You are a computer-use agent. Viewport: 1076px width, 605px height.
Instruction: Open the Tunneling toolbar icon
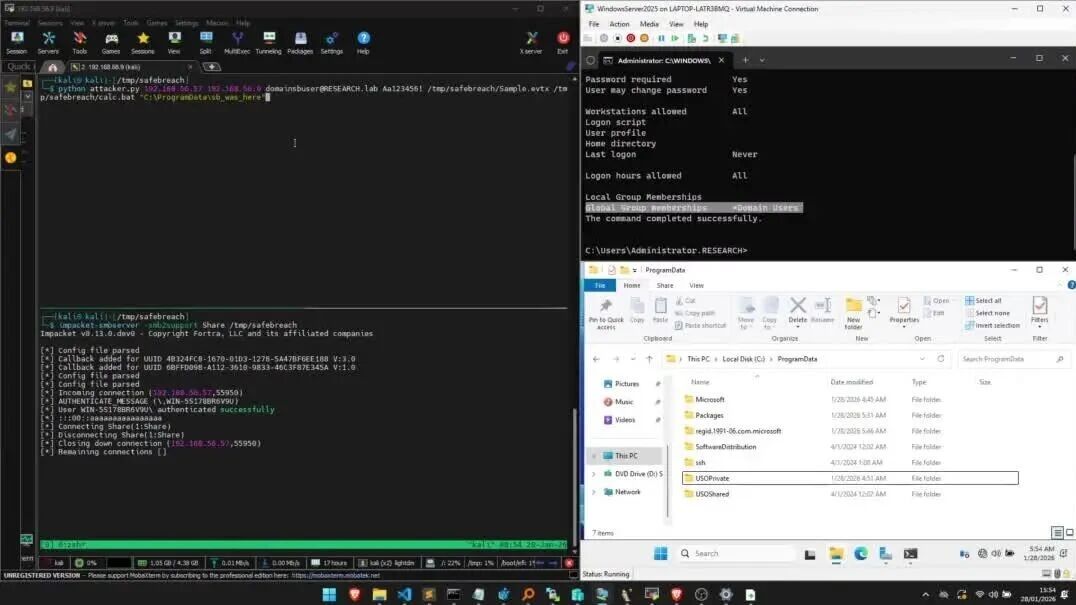point(268,43)
